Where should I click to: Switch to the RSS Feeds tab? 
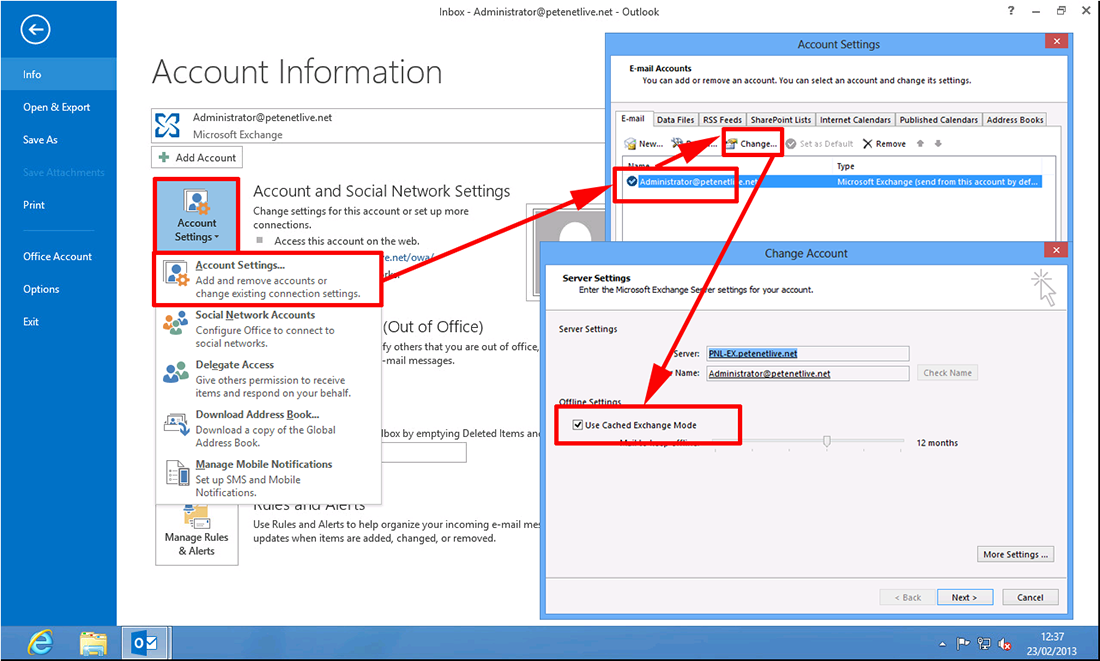click(722, 120)
